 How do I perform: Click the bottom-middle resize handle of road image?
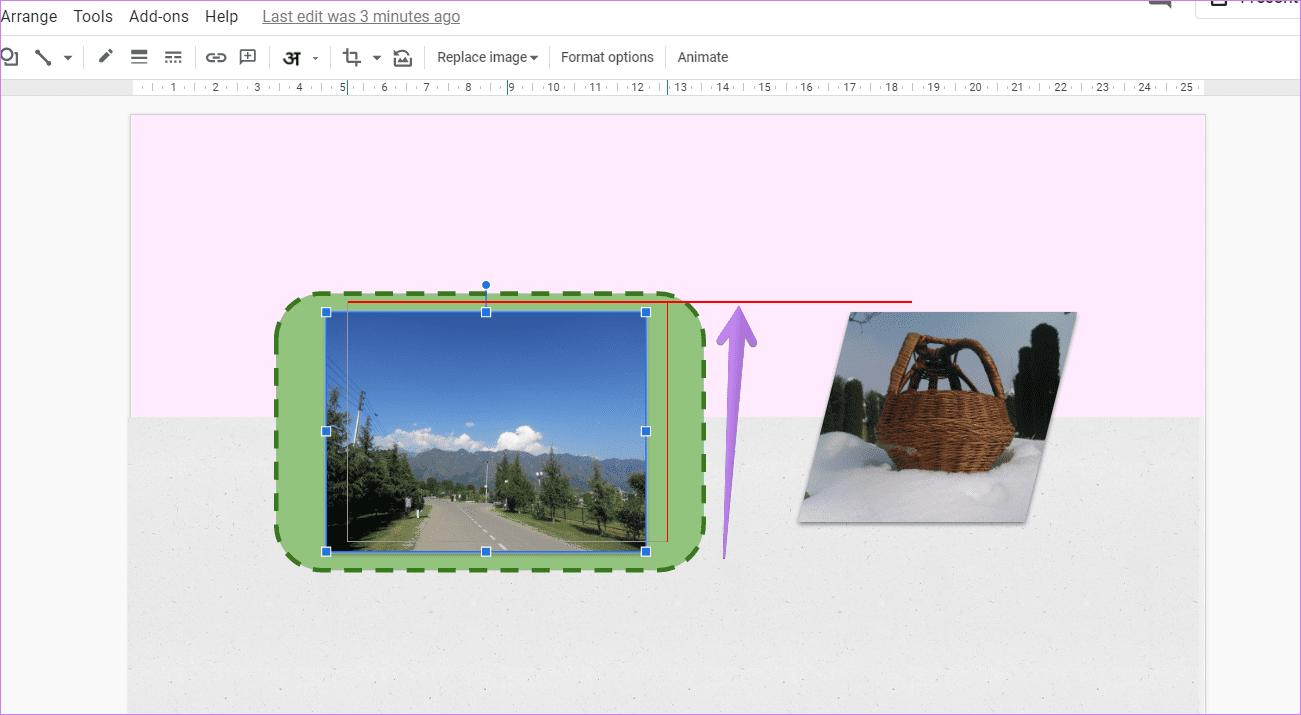486,551
